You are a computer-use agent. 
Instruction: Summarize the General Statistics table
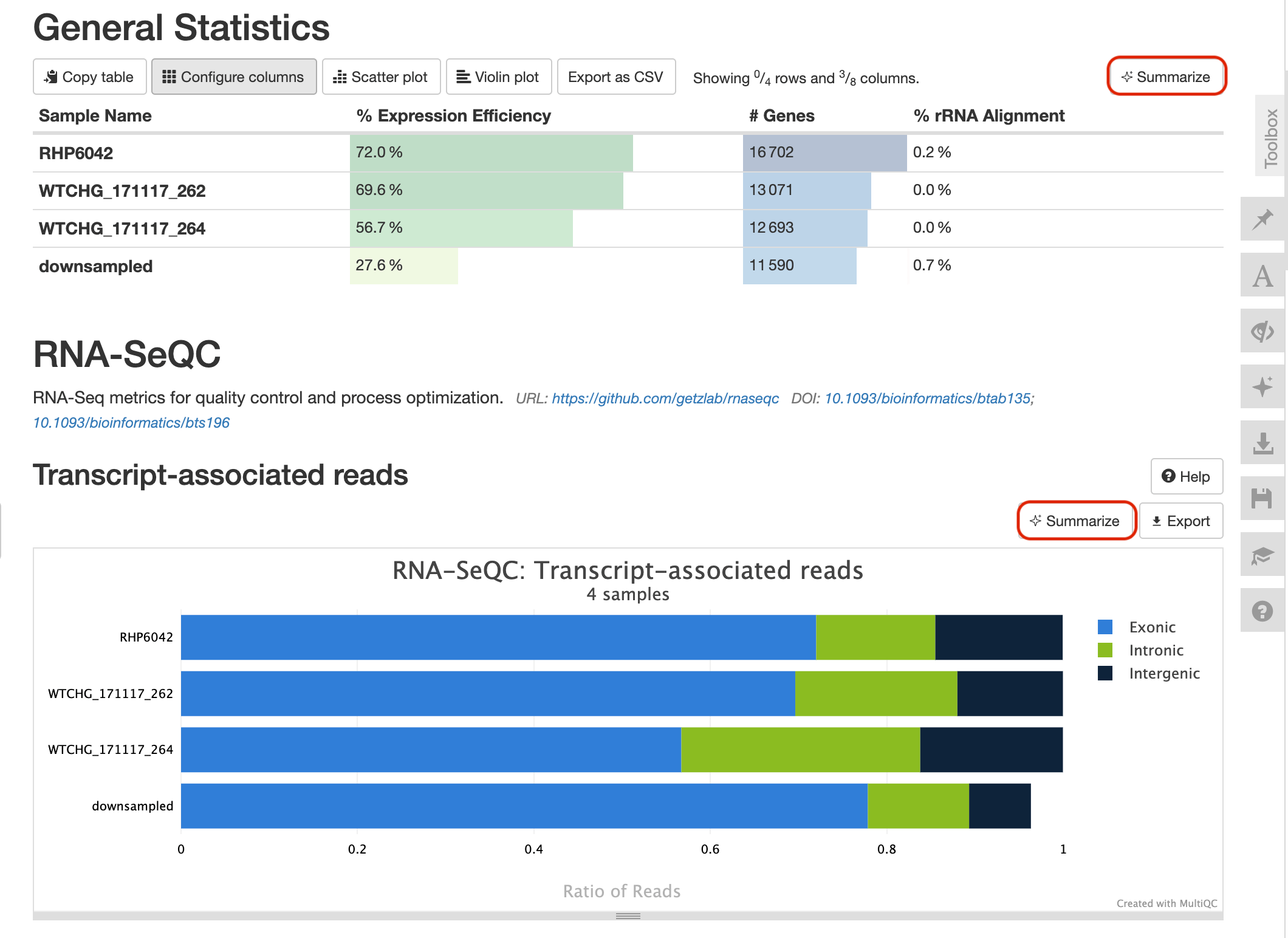click(1166, 77)
